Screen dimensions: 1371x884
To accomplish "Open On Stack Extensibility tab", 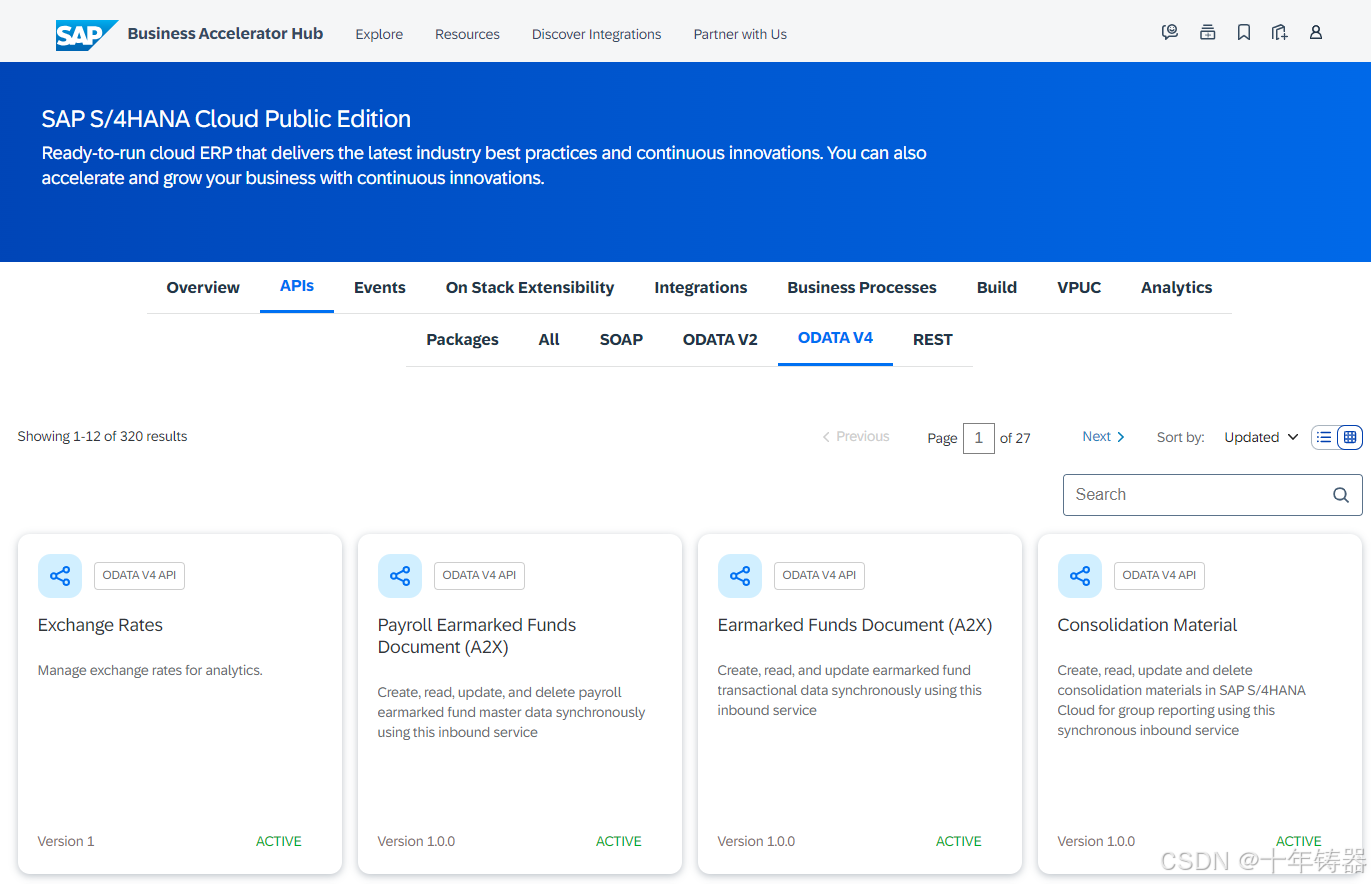I will 530,287.
